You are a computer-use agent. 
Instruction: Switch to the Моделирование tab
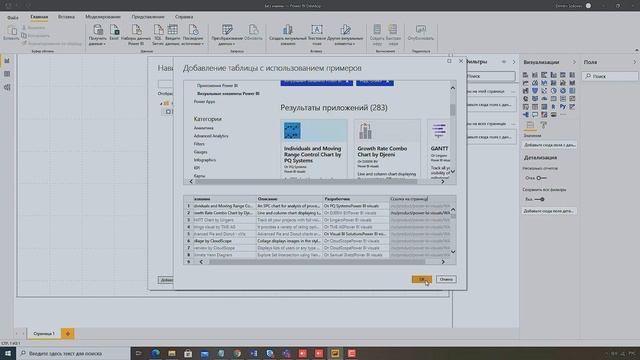pos(103,17)
